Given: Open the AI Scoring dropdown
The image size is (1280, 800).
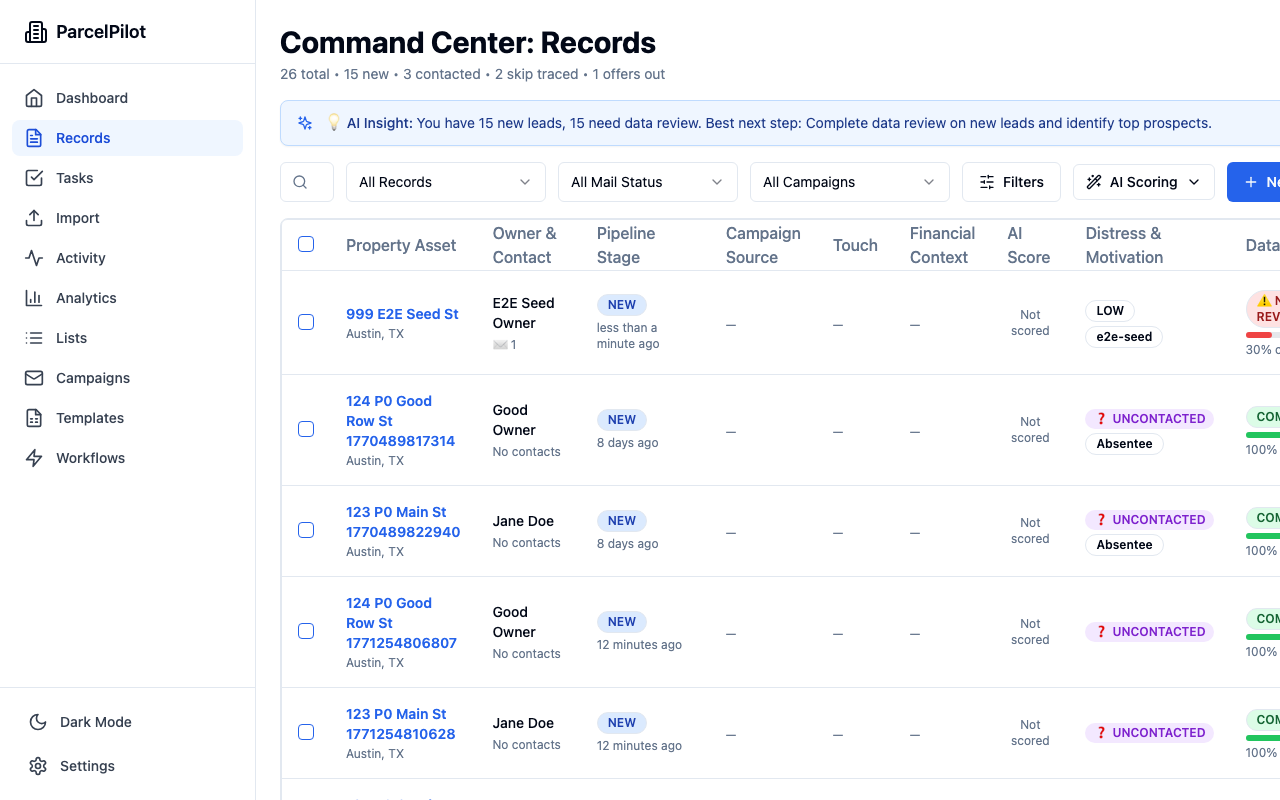Looking at the screenshot, I should (x=1143, y=181).
